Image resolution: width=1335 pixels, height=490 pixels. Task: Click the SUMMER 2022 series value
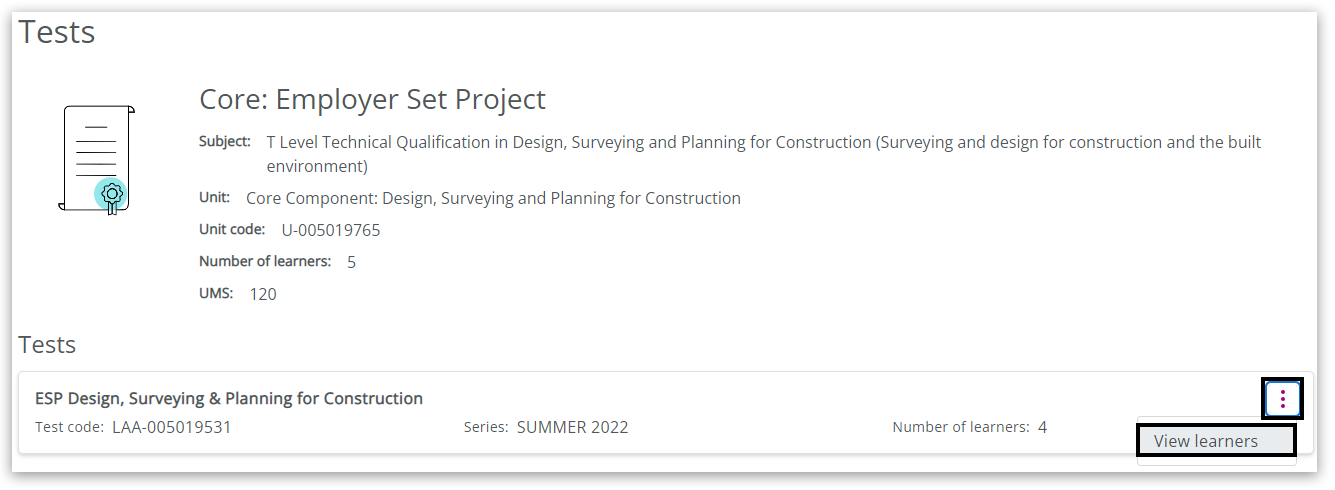click(572, 427)
